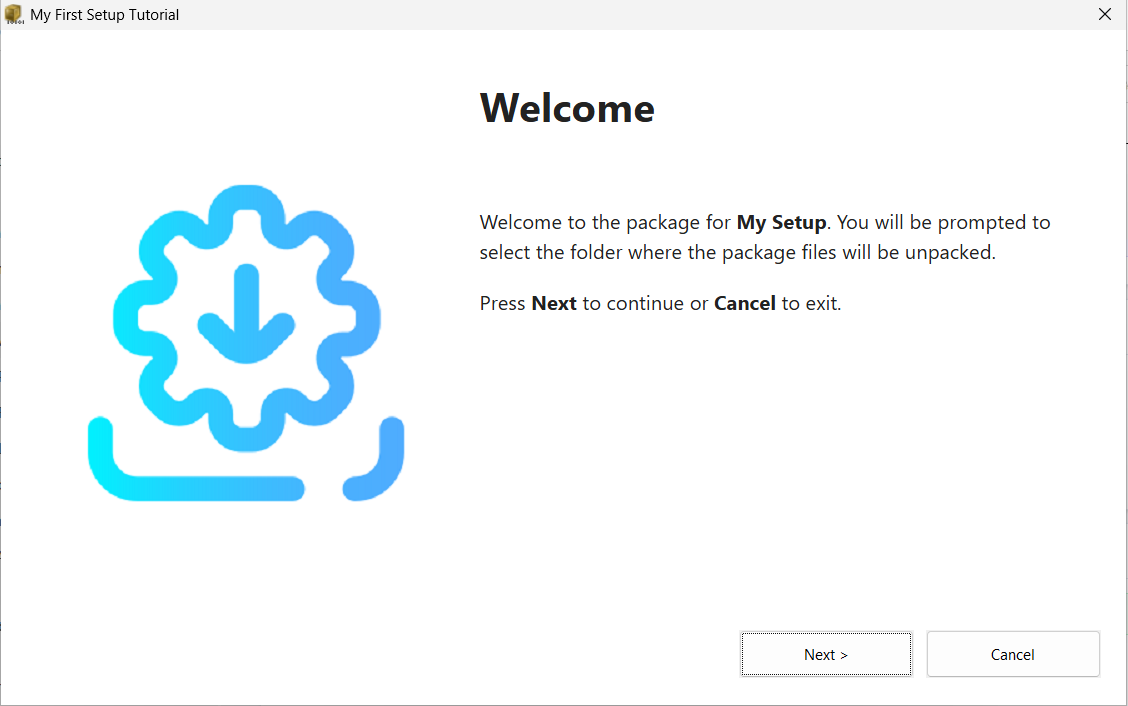Click the bold My Setup text
The height and width of the screenshot is (706, 1128).
tap(781, 222)
